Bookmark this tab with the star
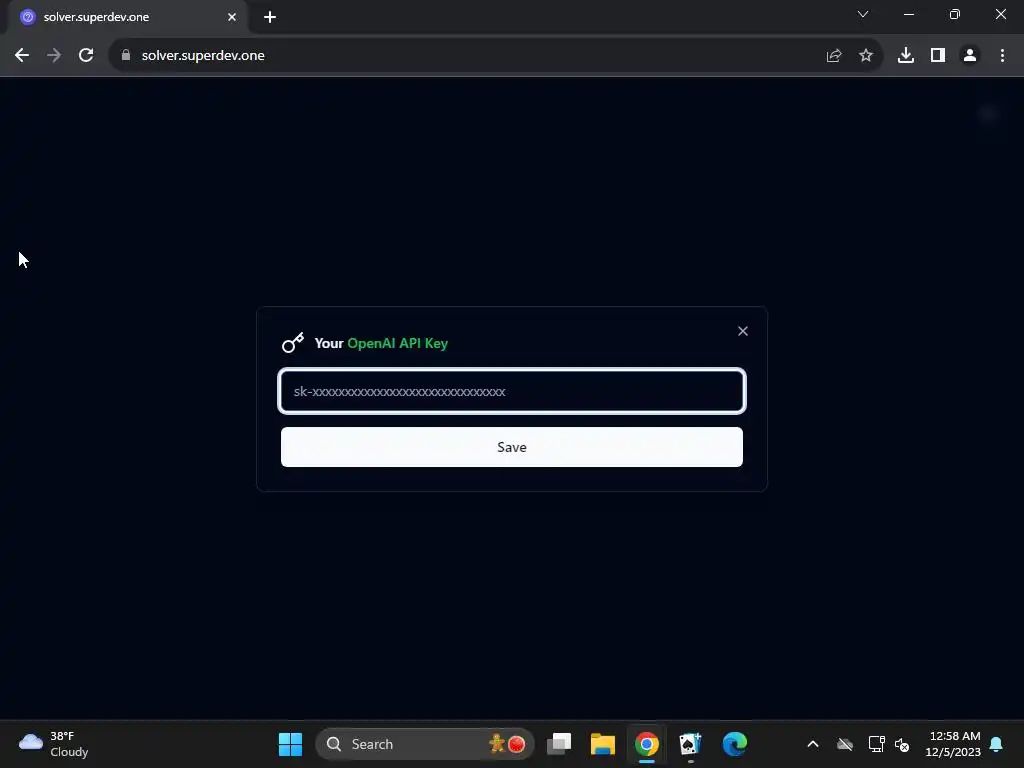 click(x=866, y=56)
